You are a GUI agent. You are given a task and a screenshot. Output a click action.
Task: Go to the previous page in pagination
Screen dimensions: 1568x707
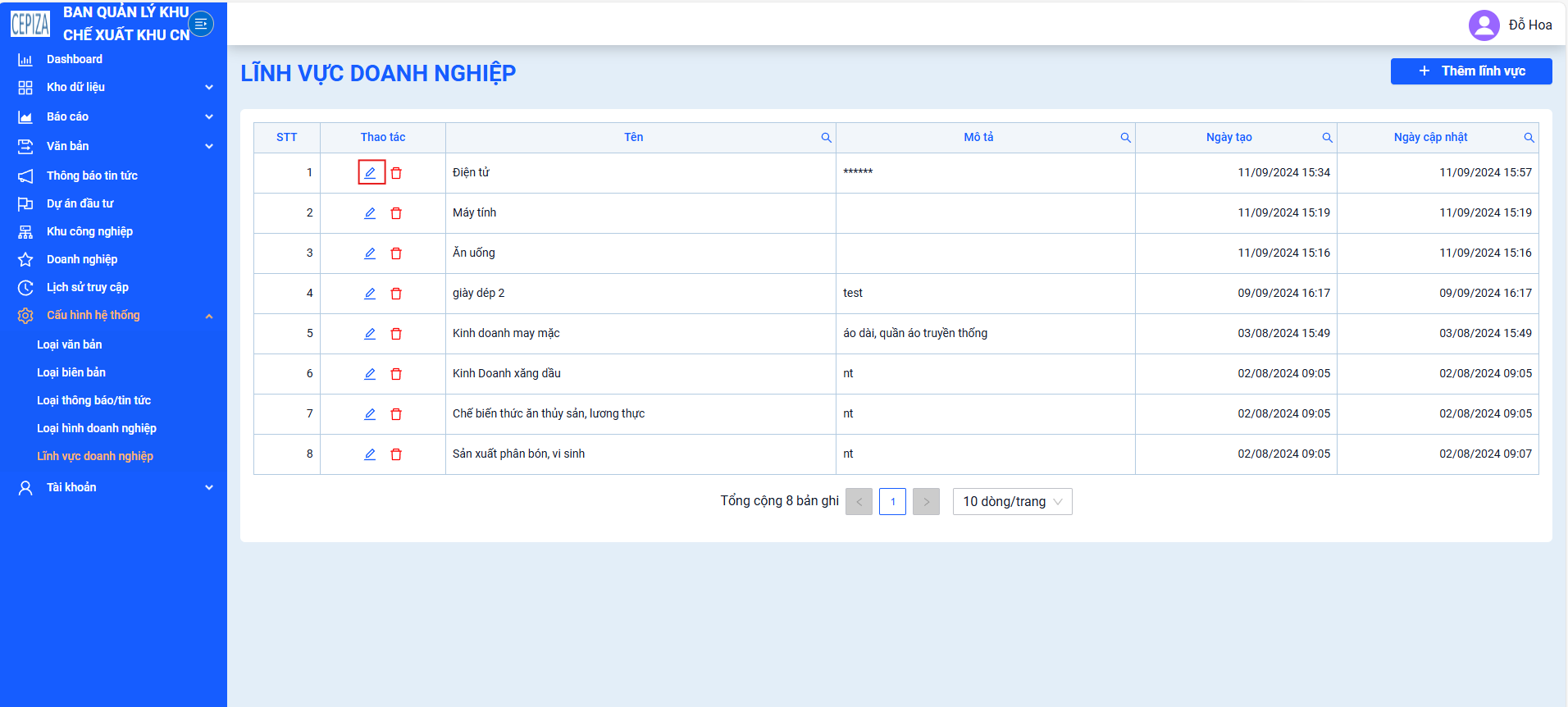tap(859, 501)
